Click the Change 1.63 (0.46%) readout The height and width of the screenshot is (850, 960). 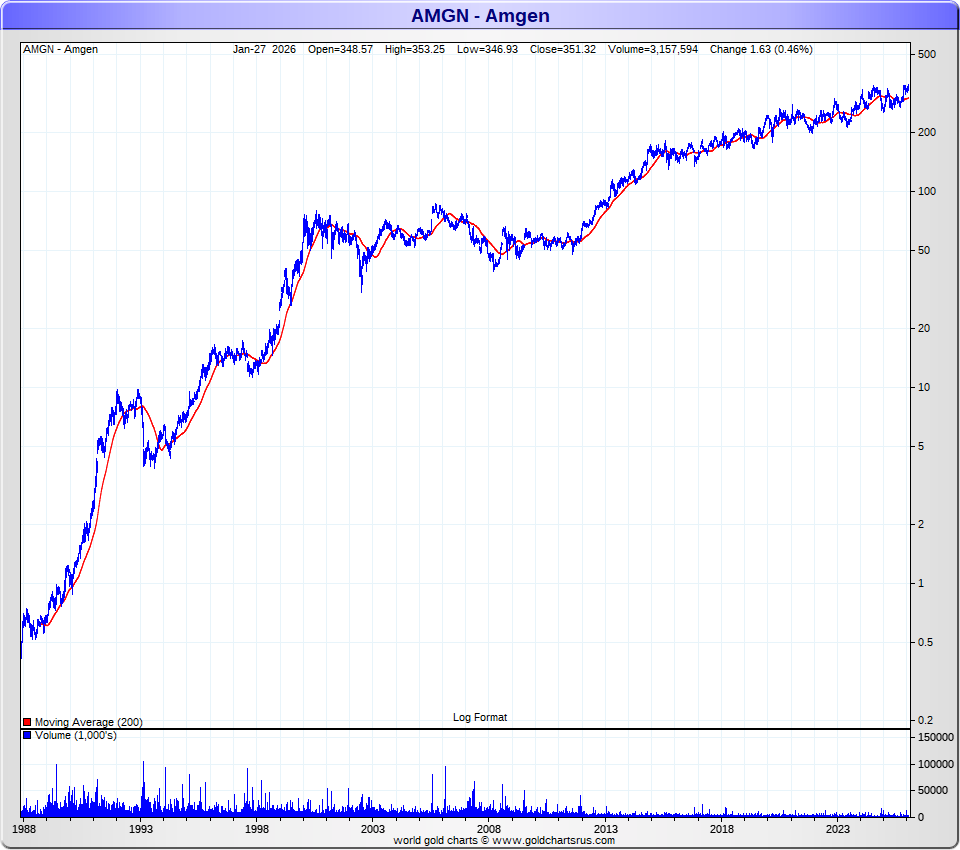761,49
